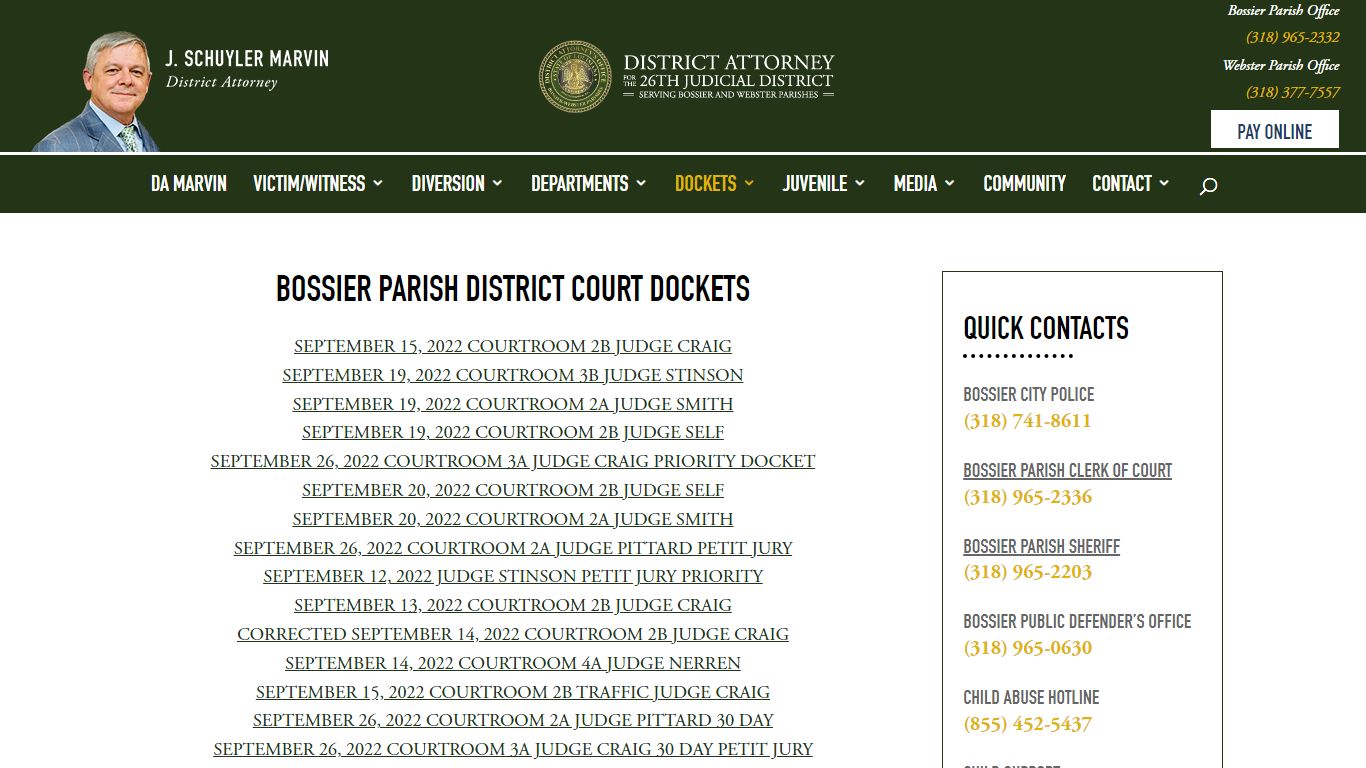Call Bossier City Police (318) 741-8611

coord(1027,421)
